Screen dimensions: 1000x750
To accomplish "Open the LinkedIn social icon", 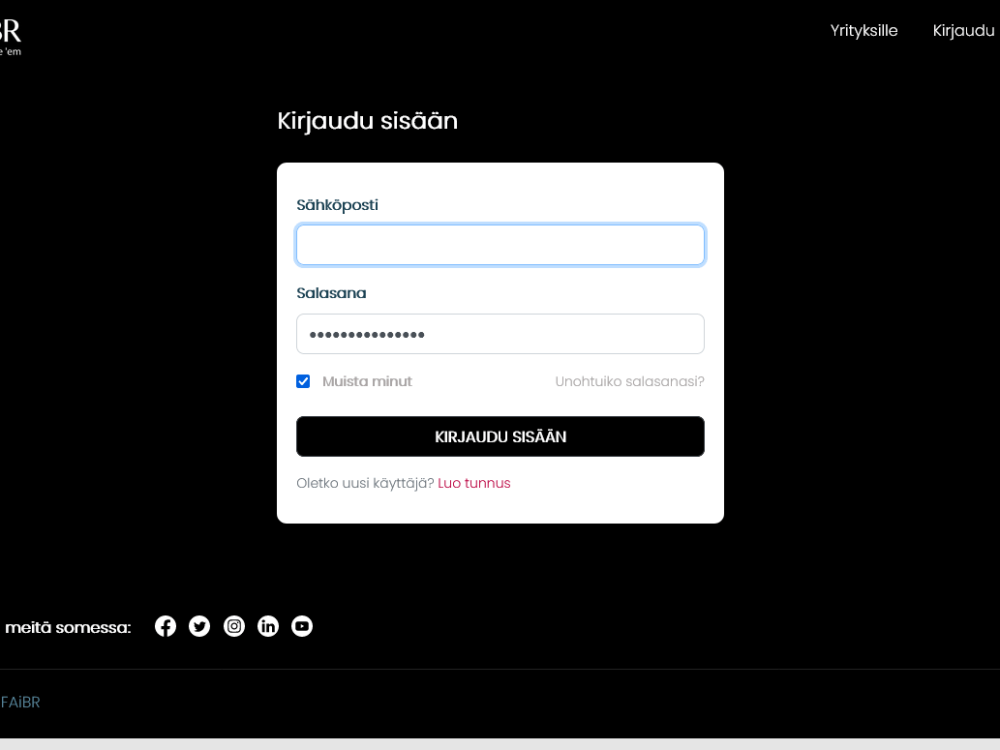I will point(268,626).
